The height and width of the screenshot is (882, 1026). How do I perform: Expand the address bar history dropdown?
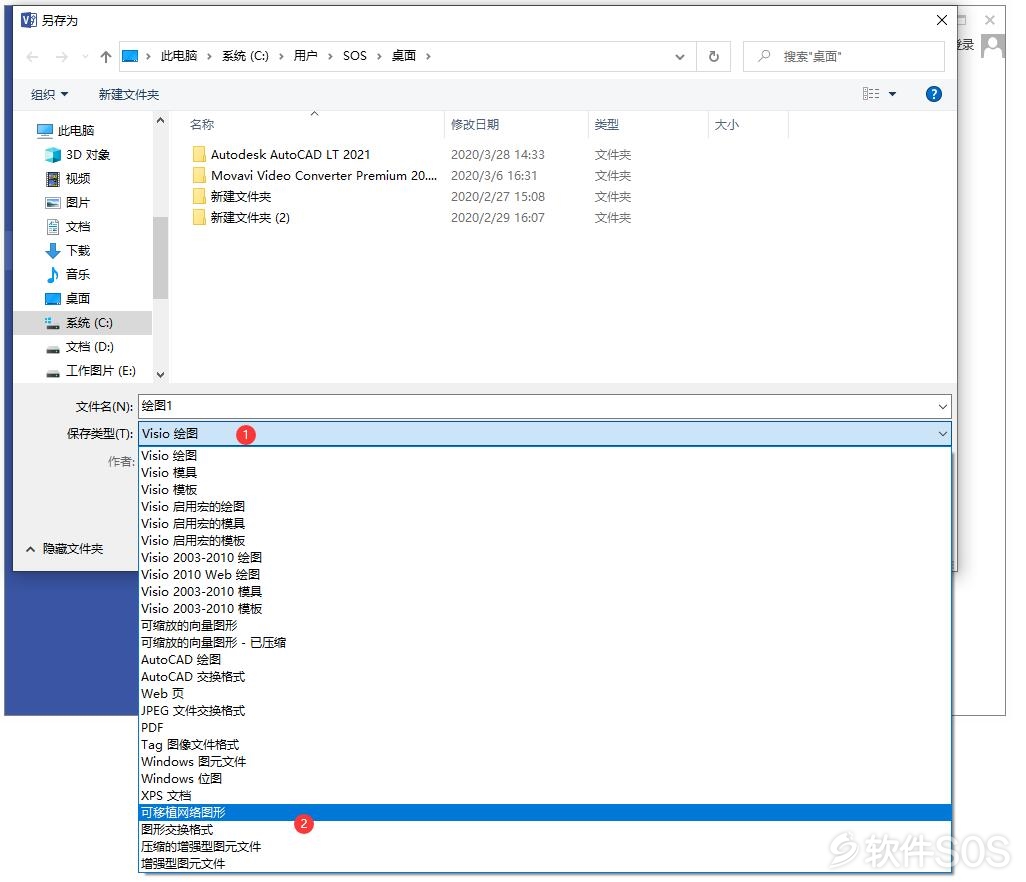(680, 57)
